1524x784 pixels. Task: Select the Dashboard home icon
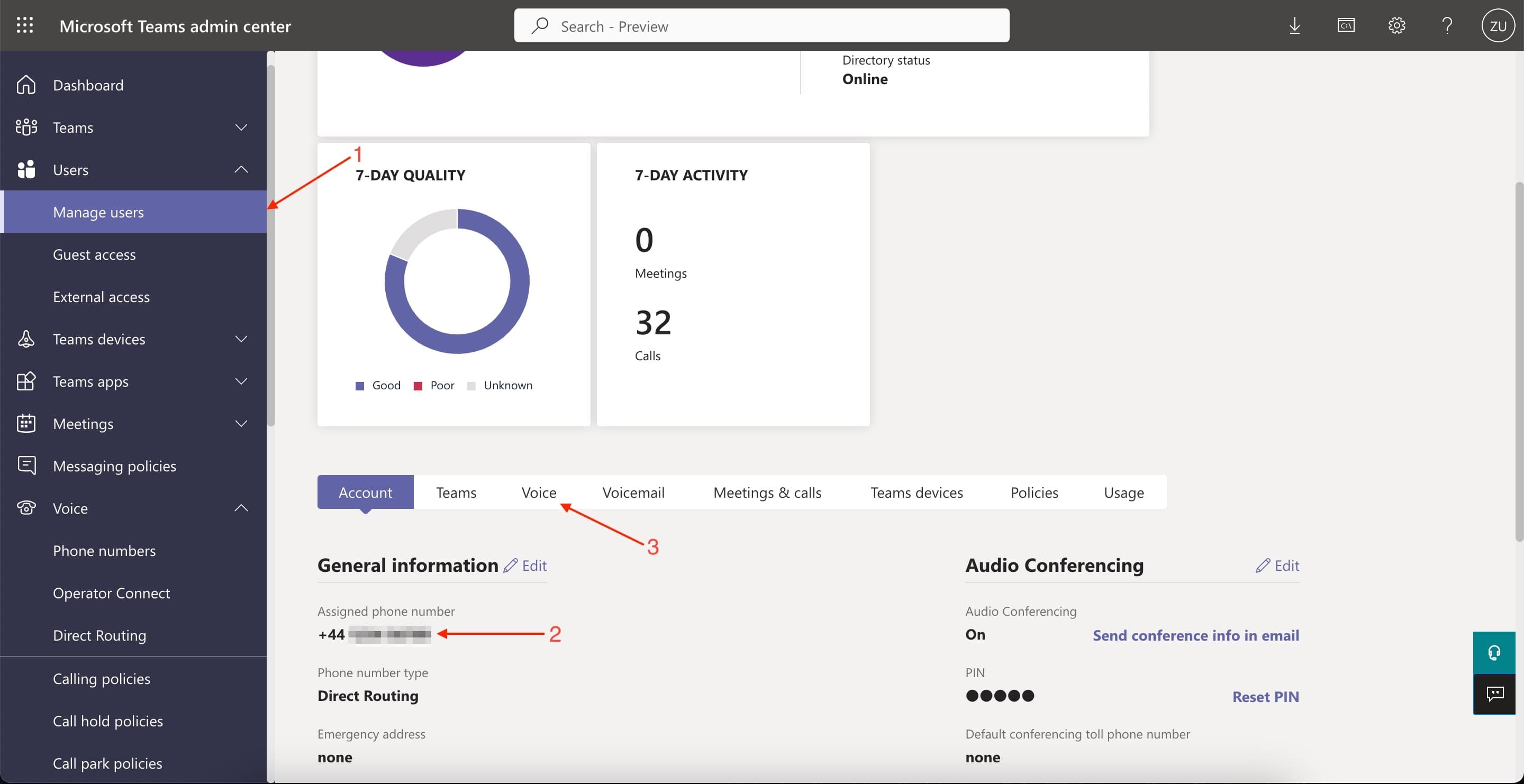tap(26, 85)
